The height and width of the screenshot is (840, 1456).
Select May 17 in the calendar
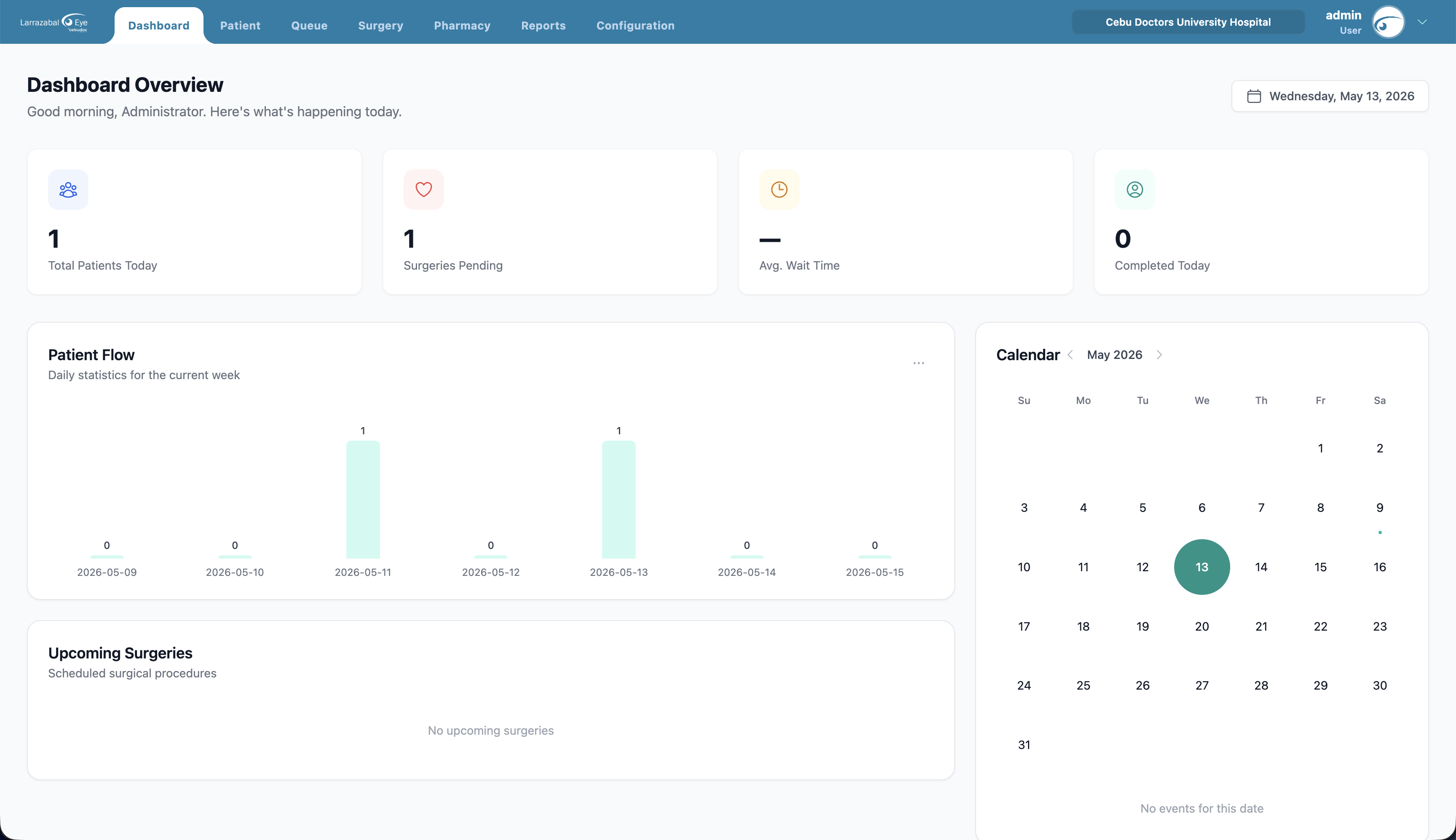(1024, 626)
